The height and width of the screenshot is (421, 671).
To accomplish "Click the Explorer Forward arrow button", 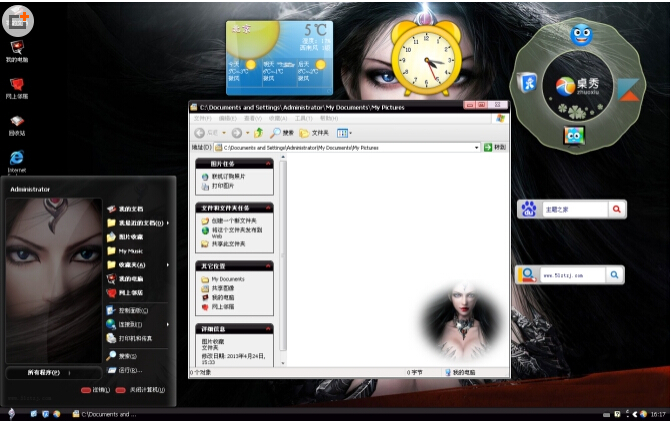I will point(237,133).
